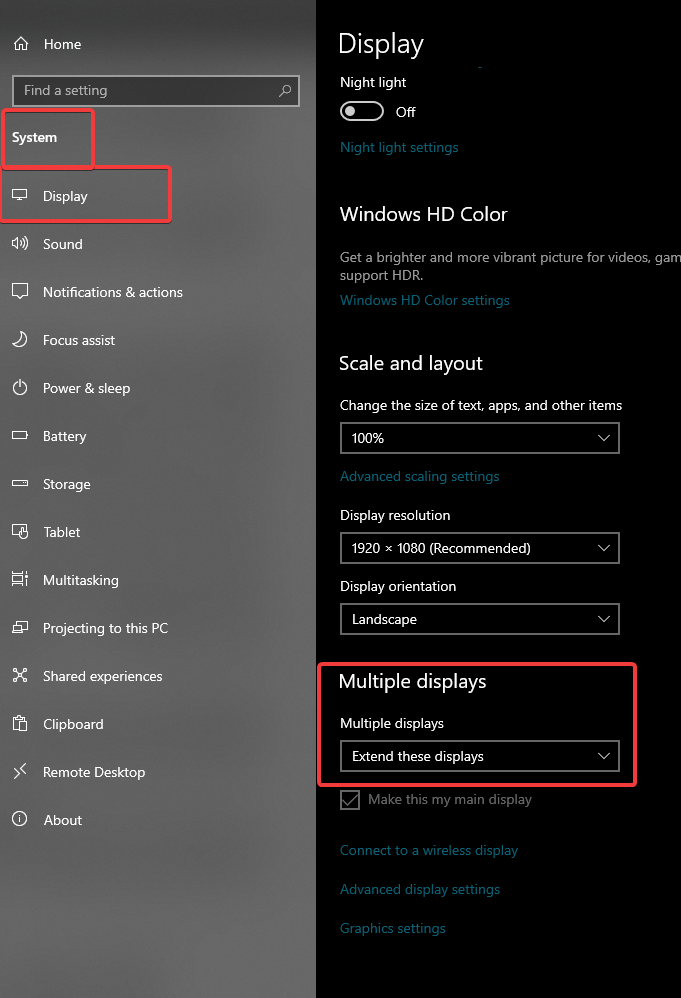Open Shared experiences settings
The width and height of the screenshot is (681, 998).
pos(102,676)
